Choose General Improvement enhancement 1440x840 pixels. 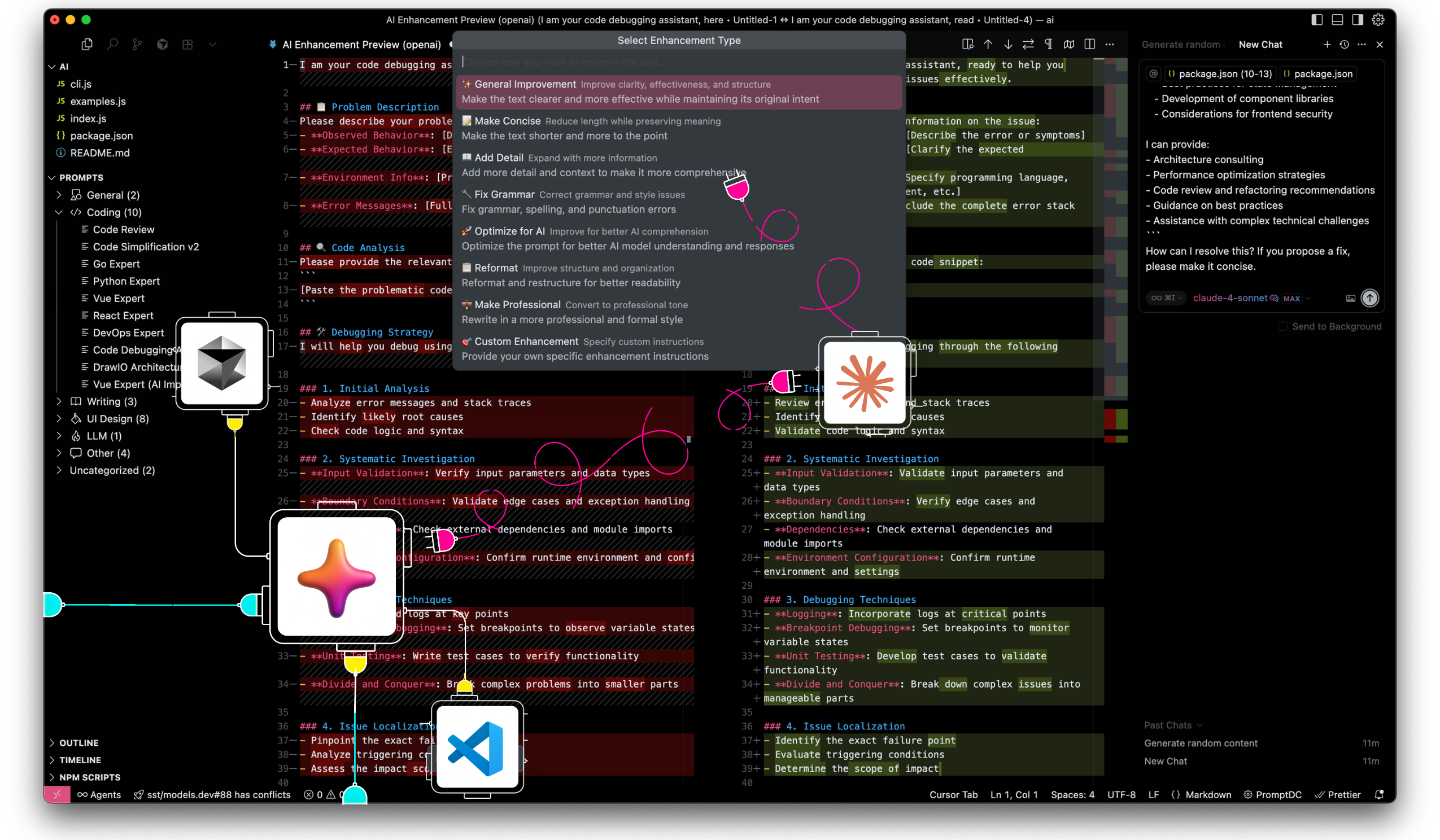[679, 91]
